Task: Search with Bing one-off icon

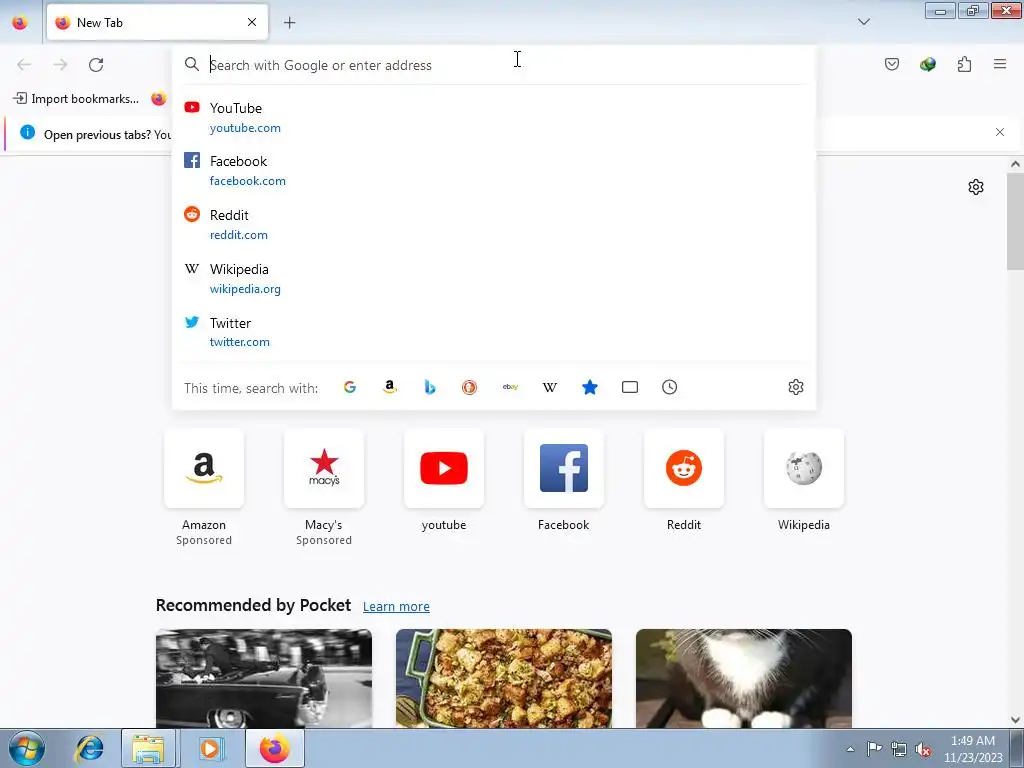Action: point(430,387)
